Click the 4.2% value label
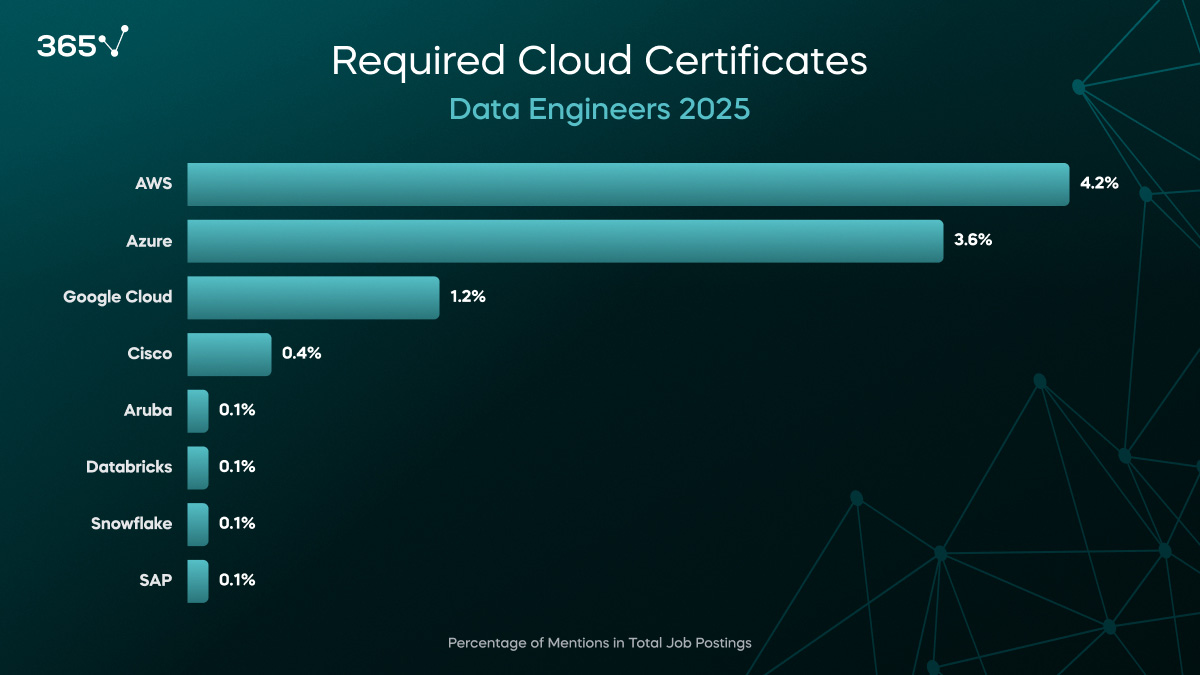1200x675 pixels. [1098, 184]
